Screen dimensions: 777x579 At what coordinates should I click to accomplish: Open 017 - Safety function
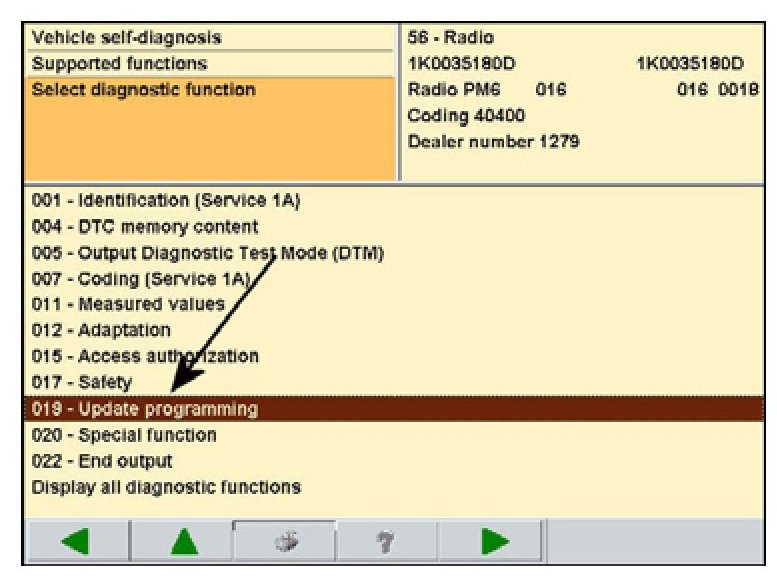(82, 382)
